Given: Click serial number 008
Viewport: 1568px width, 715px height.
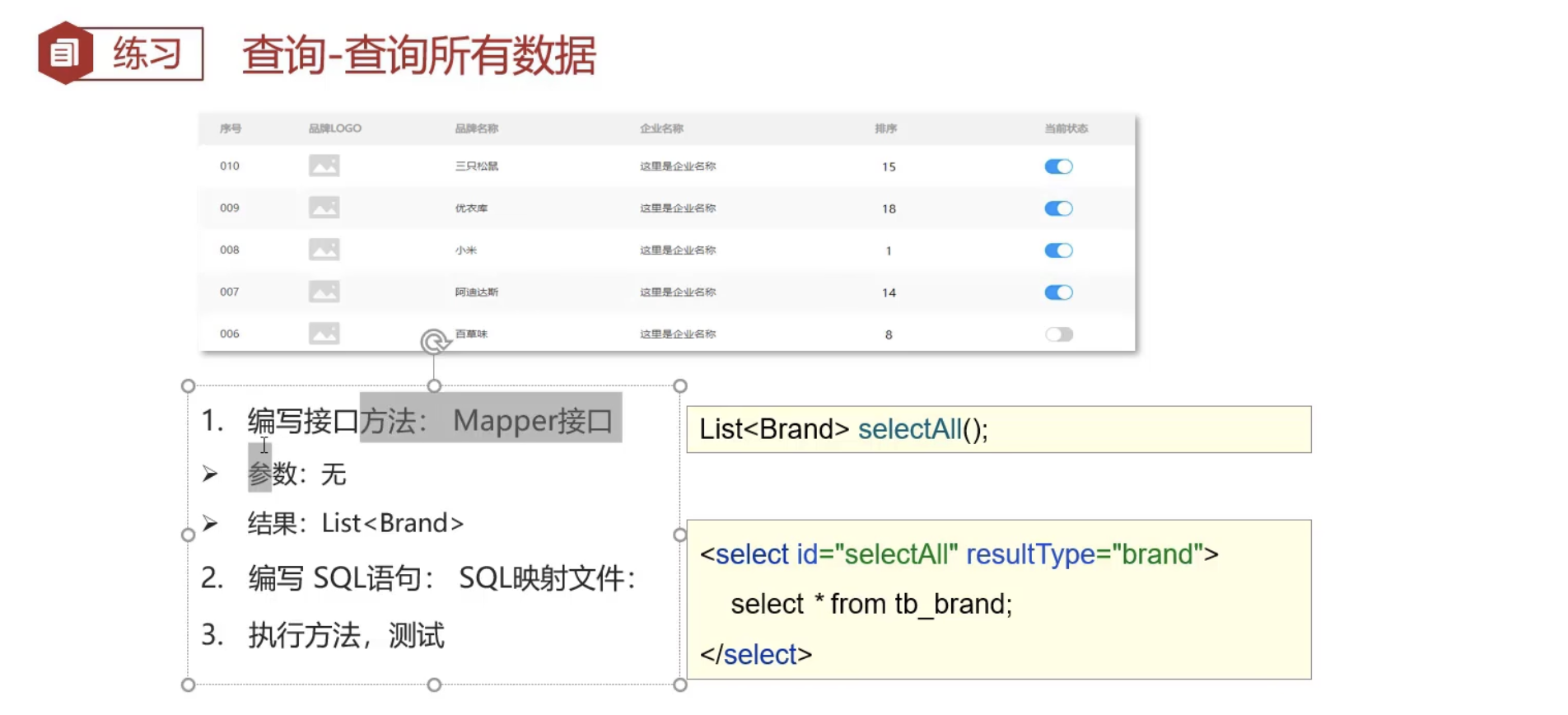Looking at the screenshot, I should coord(230,250).
